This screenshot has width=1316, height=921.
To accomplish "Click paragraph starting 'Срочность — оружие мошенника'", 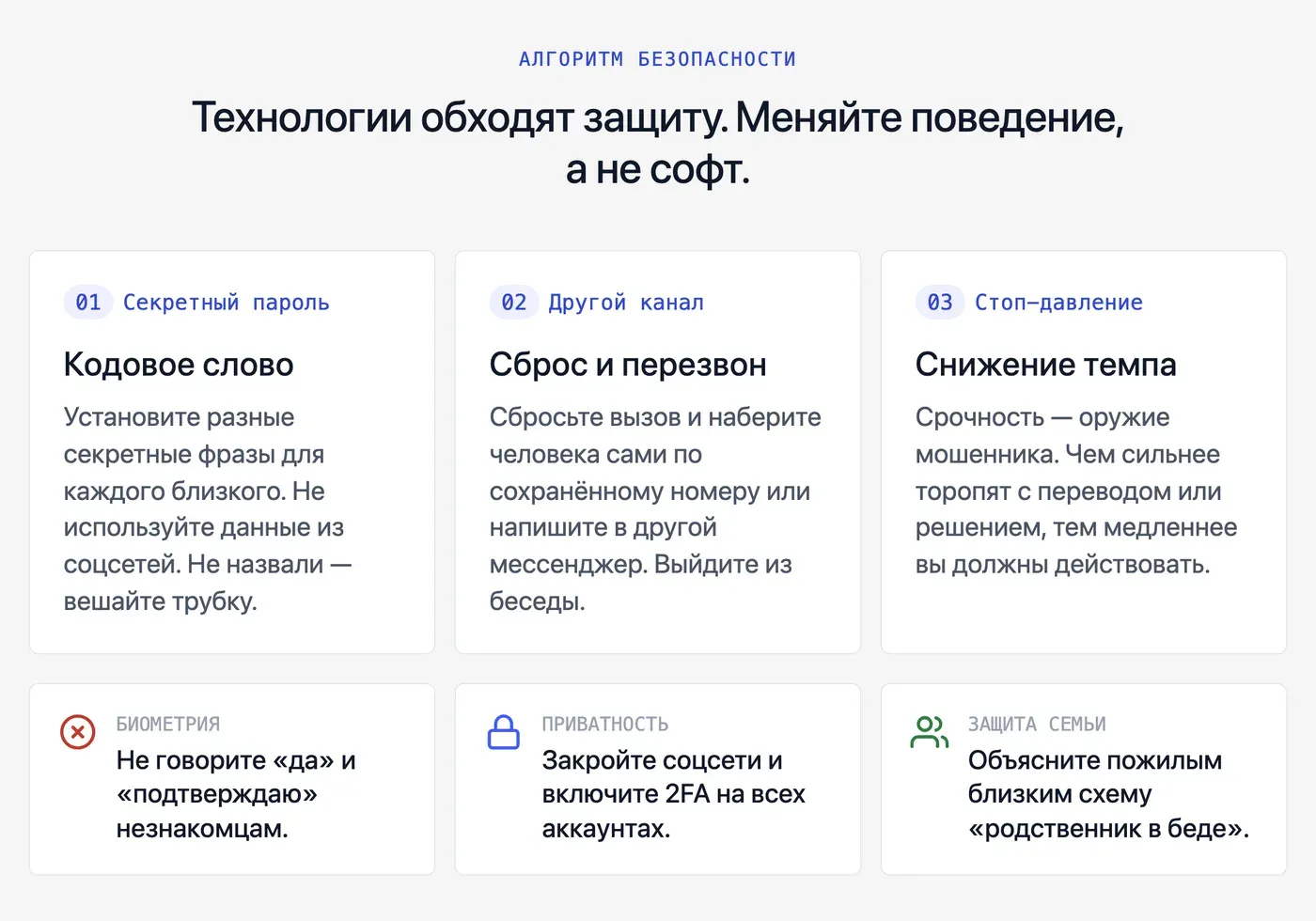I will (x=1076, y=491).
